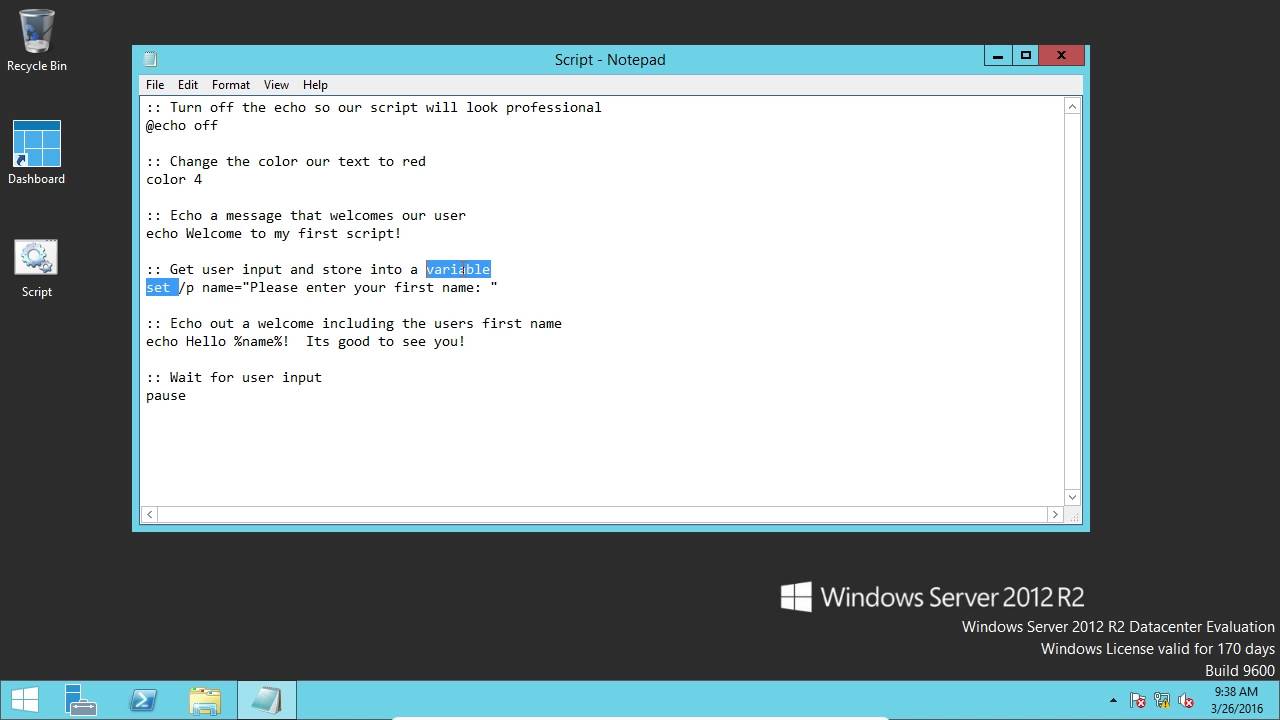Open the Edit menu
Screen dimensions: 1280x720
click(x=188, y=85)
